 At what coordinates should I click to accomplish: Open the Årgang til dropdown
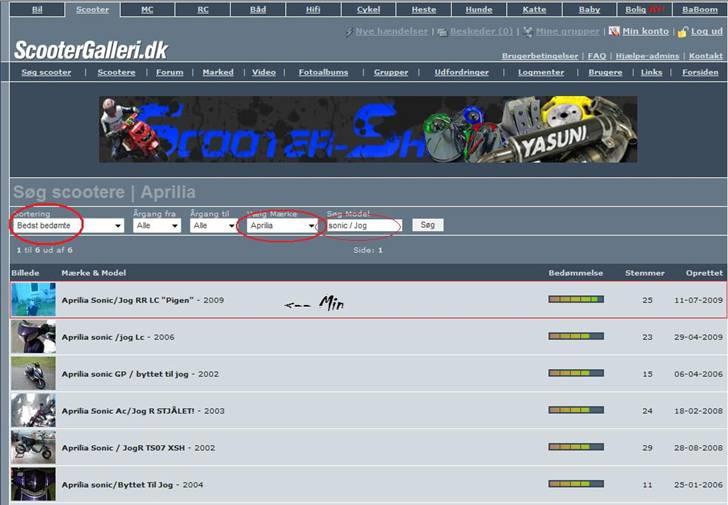tap(214, 226)
